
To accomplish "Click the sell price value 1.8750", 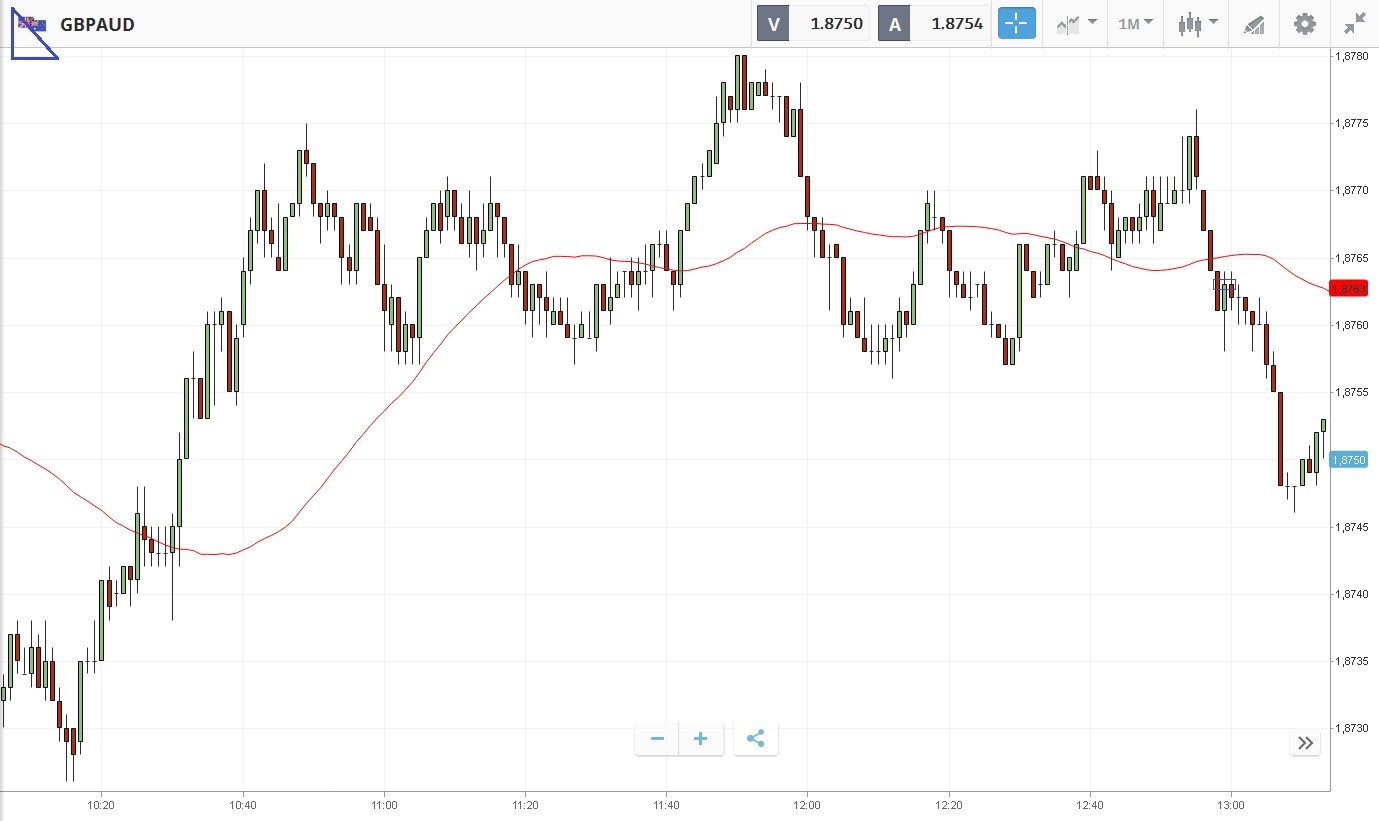I will (836, 23).
